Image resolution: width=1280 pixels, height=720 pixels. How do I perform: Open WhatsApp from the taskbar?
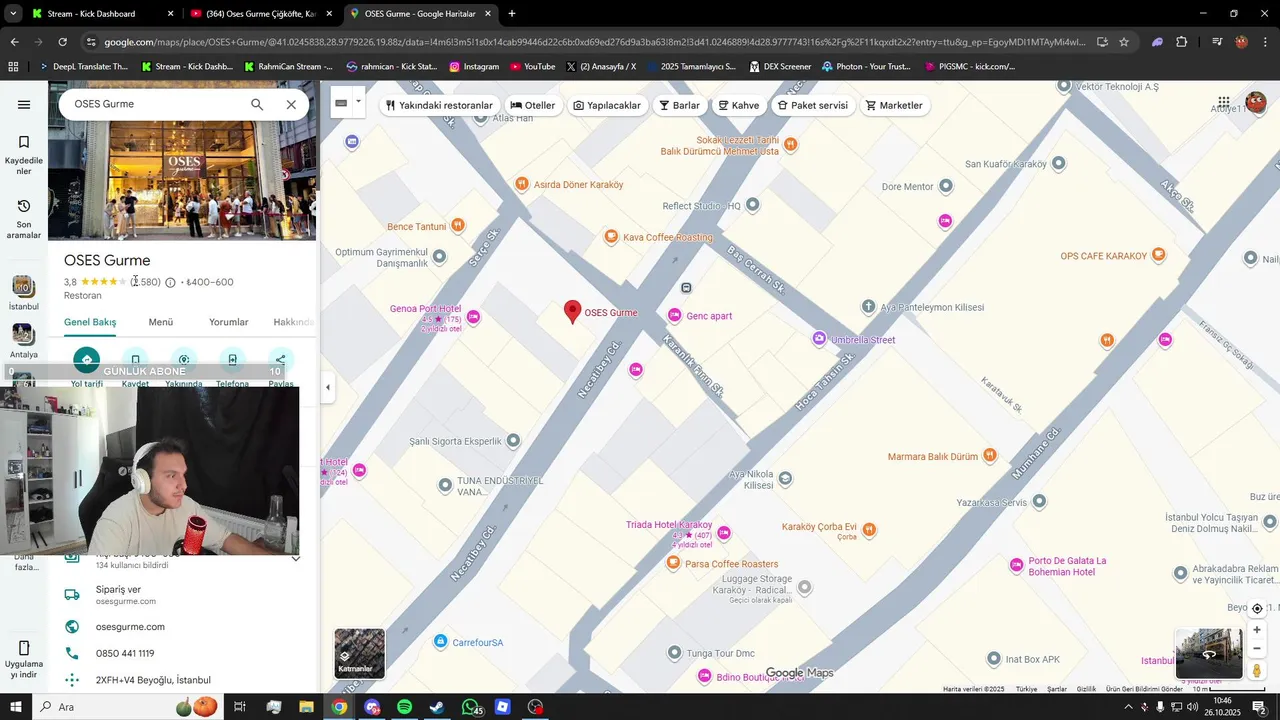pos(471,707)
